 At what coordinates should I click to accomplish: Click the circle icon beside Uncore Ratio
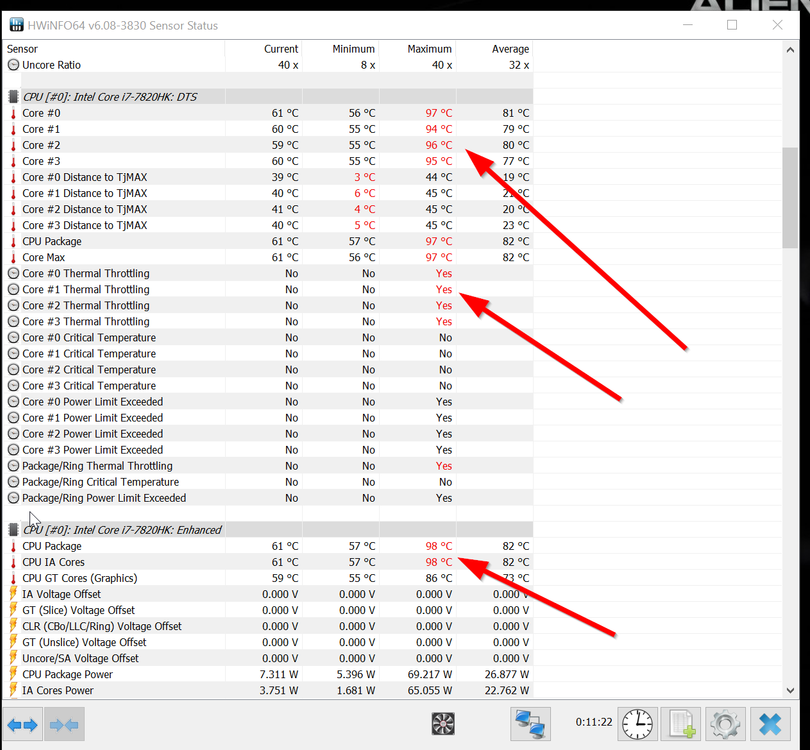click(13, 64)
